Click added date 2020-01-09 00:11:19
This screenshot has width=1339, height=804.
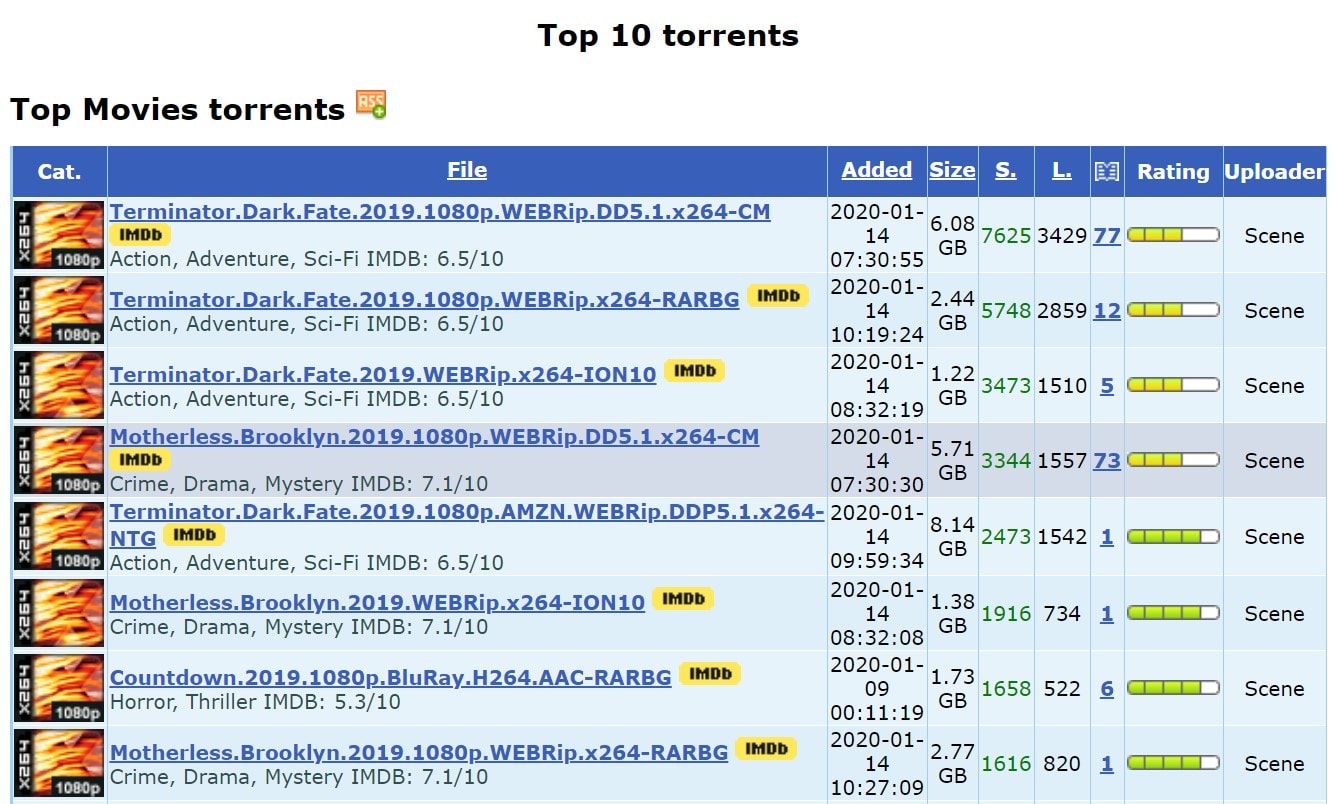pyautogui.click(x=877, y=688)
